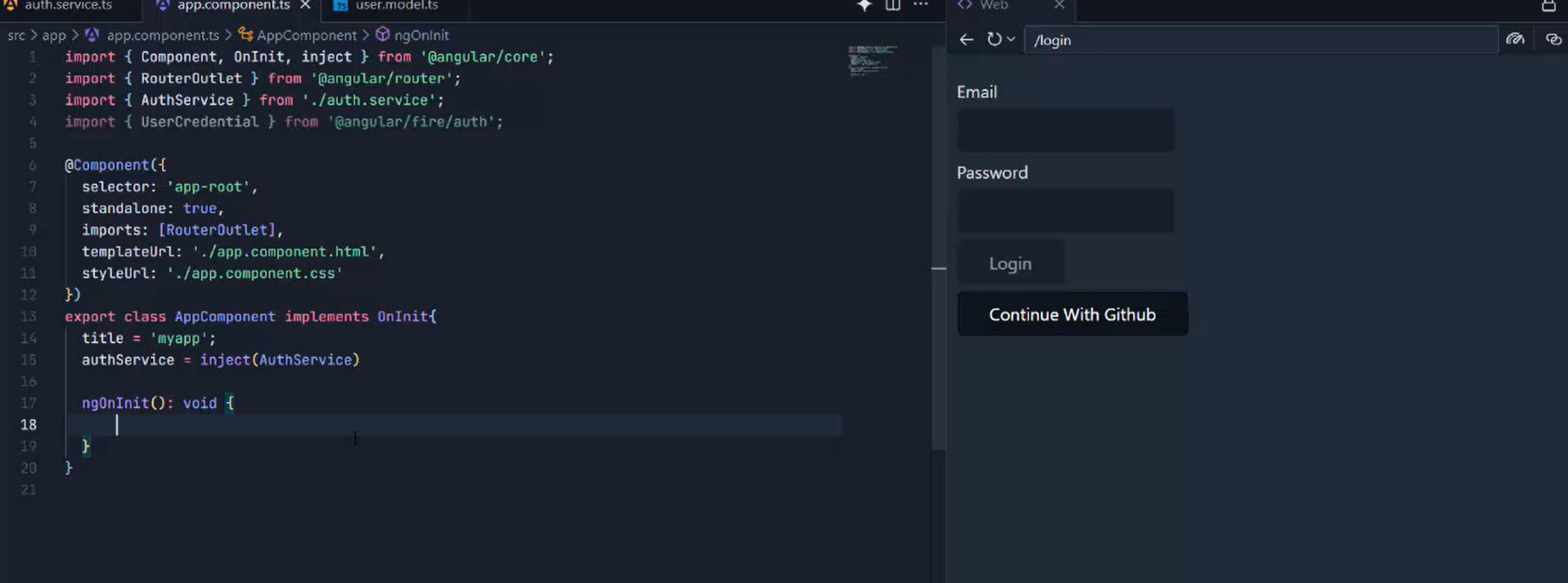Click './auth.service' import path
The width and height of the screenshot is (1568, 583).
coord(368,100)
